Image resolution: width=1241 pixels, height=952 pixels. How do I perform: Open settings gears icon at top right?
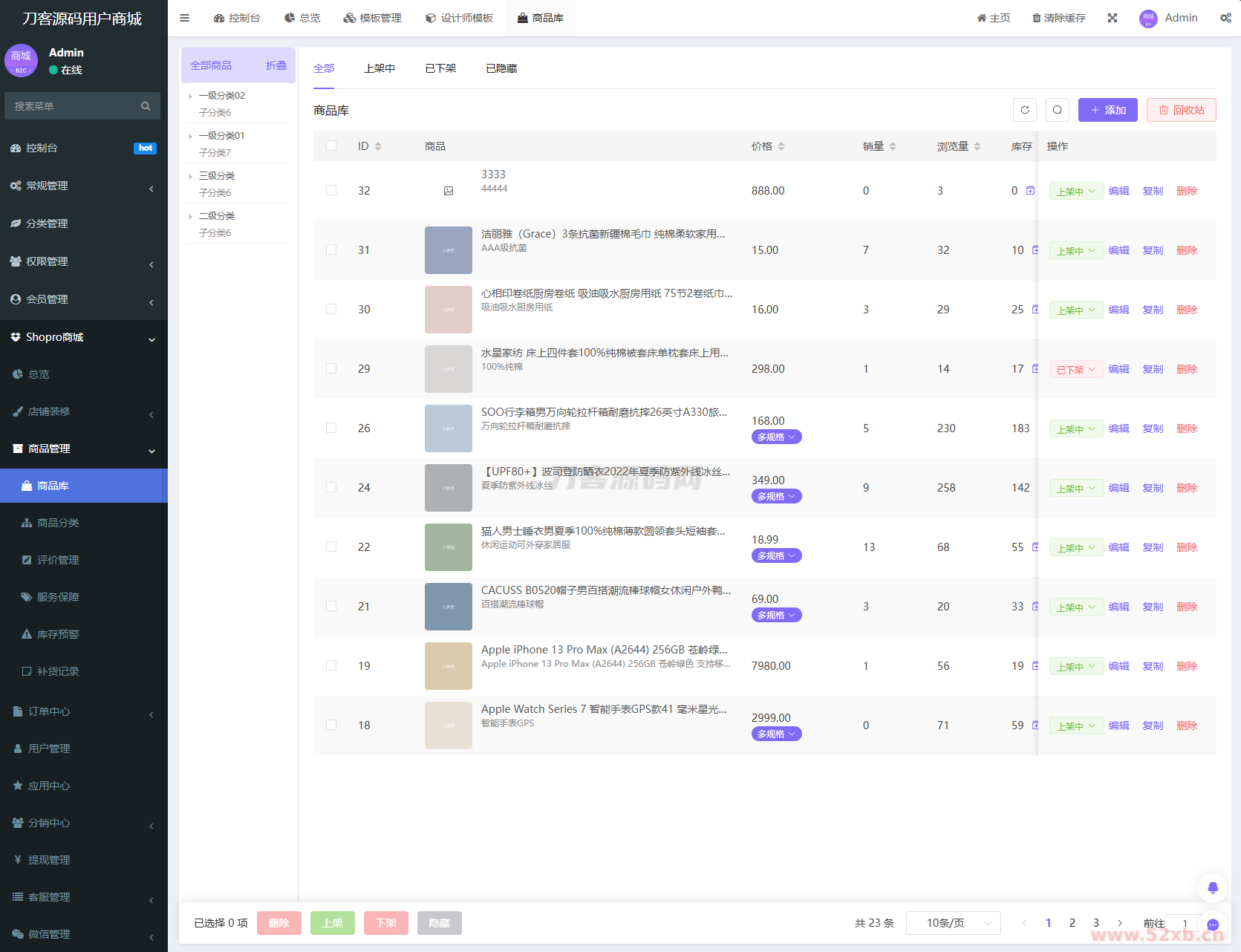coord(1225,18)
